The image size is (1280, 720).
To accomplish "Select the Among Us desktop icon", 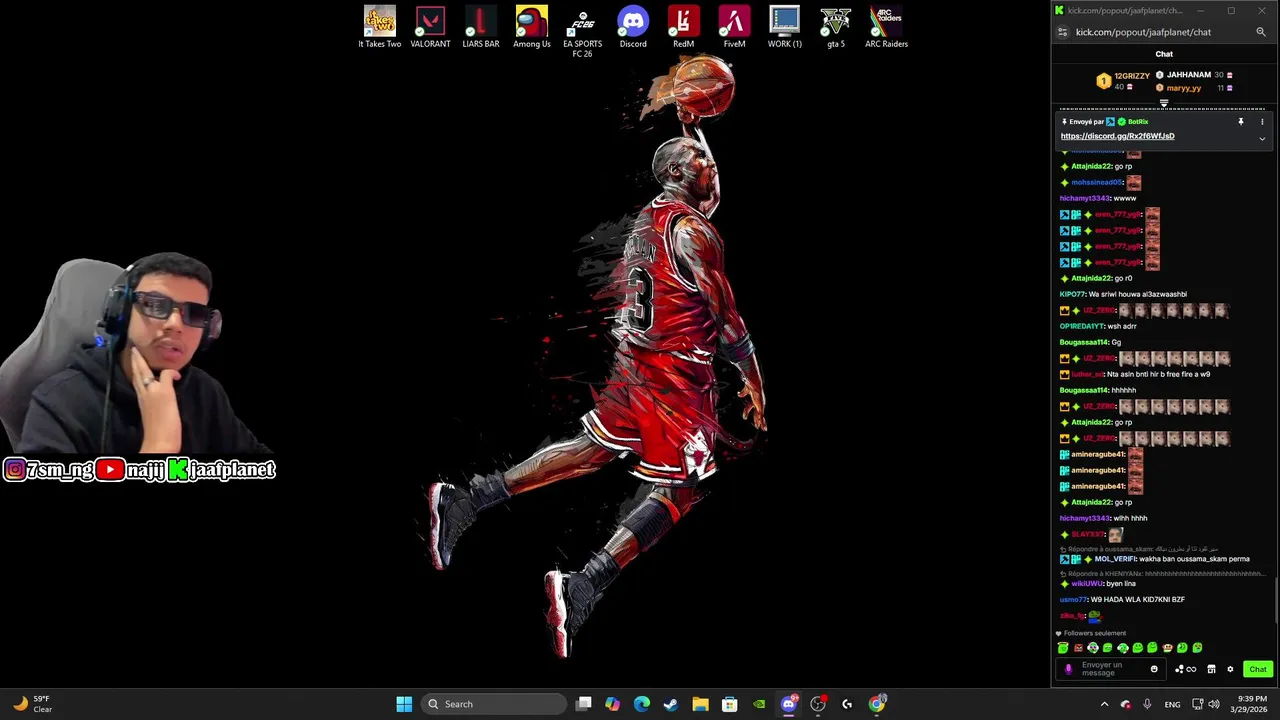I will pyautogui.click(x=532, y=27).
